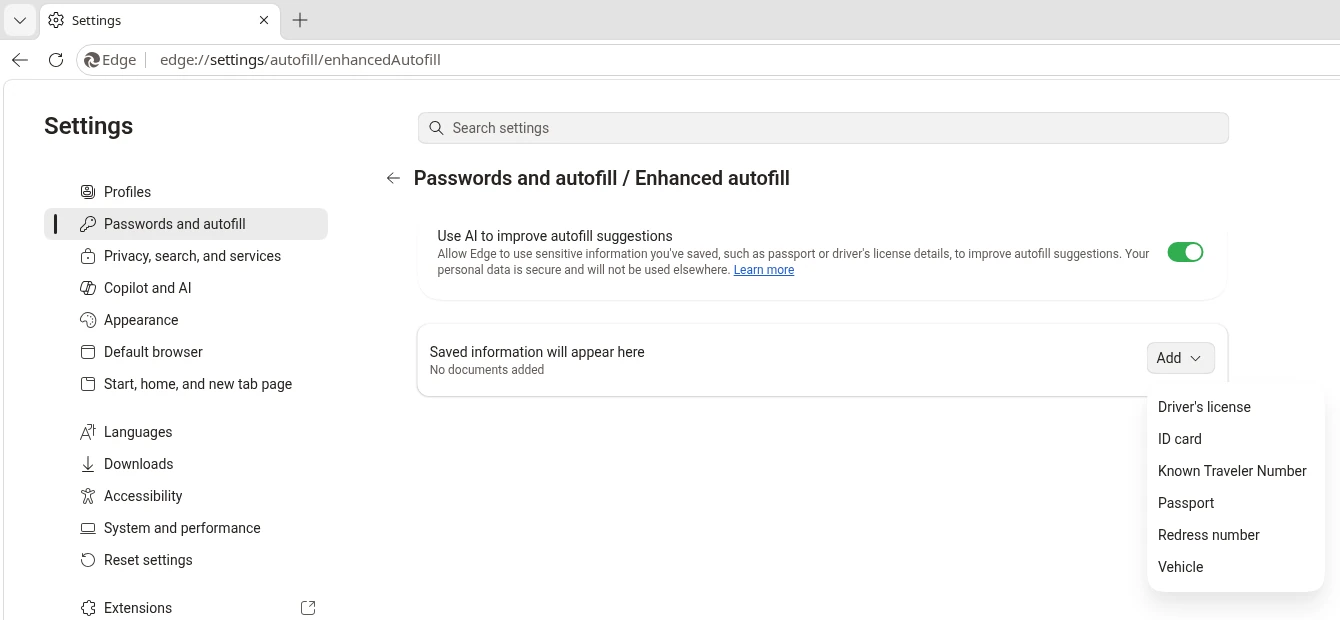Viewport: 1340px width, 620px height.
Task: Close the Settings tab
Action: click(x=264, y=20)
